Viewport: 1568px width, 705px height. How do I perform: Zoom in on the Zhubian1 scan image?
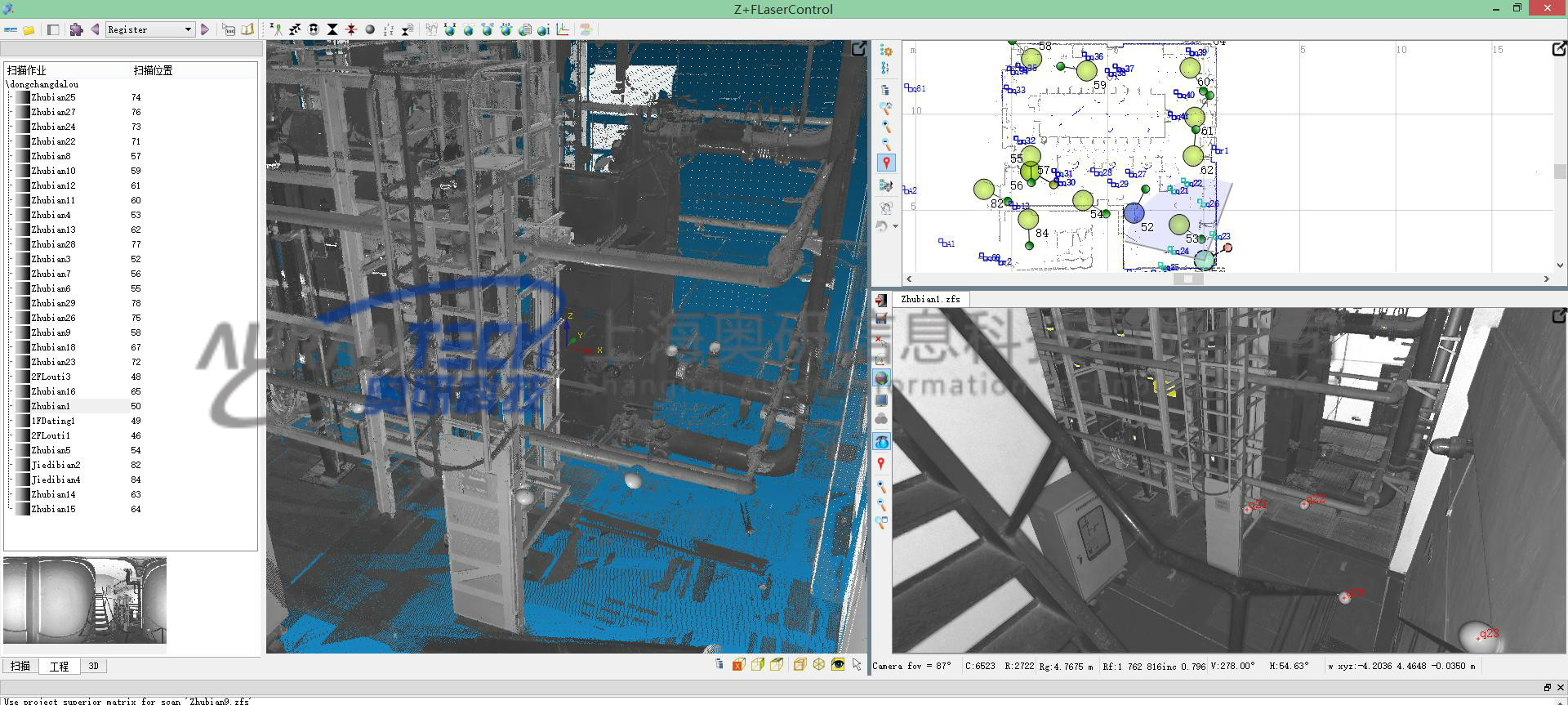pyautogui.click(x=881, y=487)
